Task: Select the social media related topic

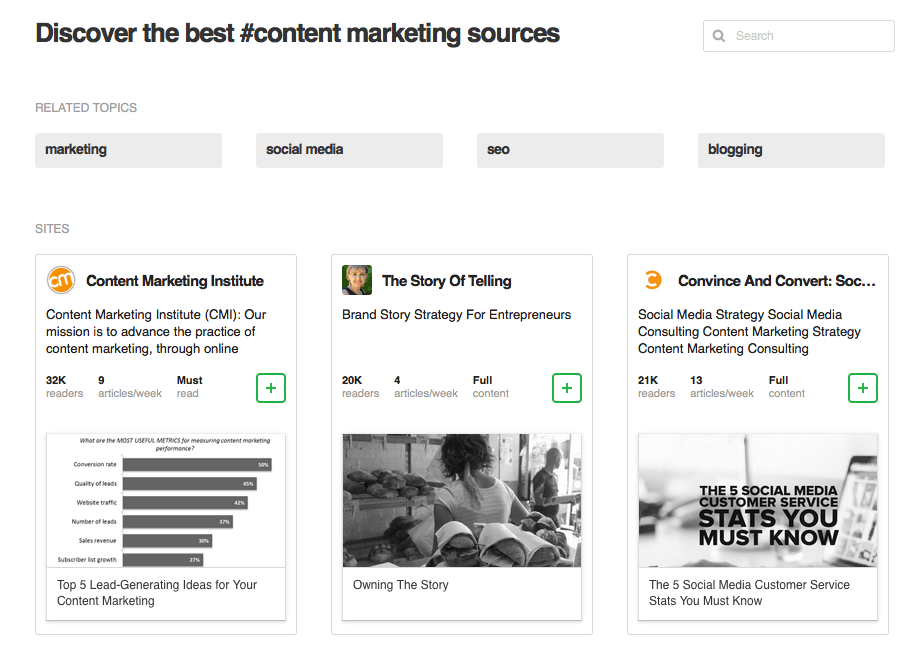Action: point(349,150)
